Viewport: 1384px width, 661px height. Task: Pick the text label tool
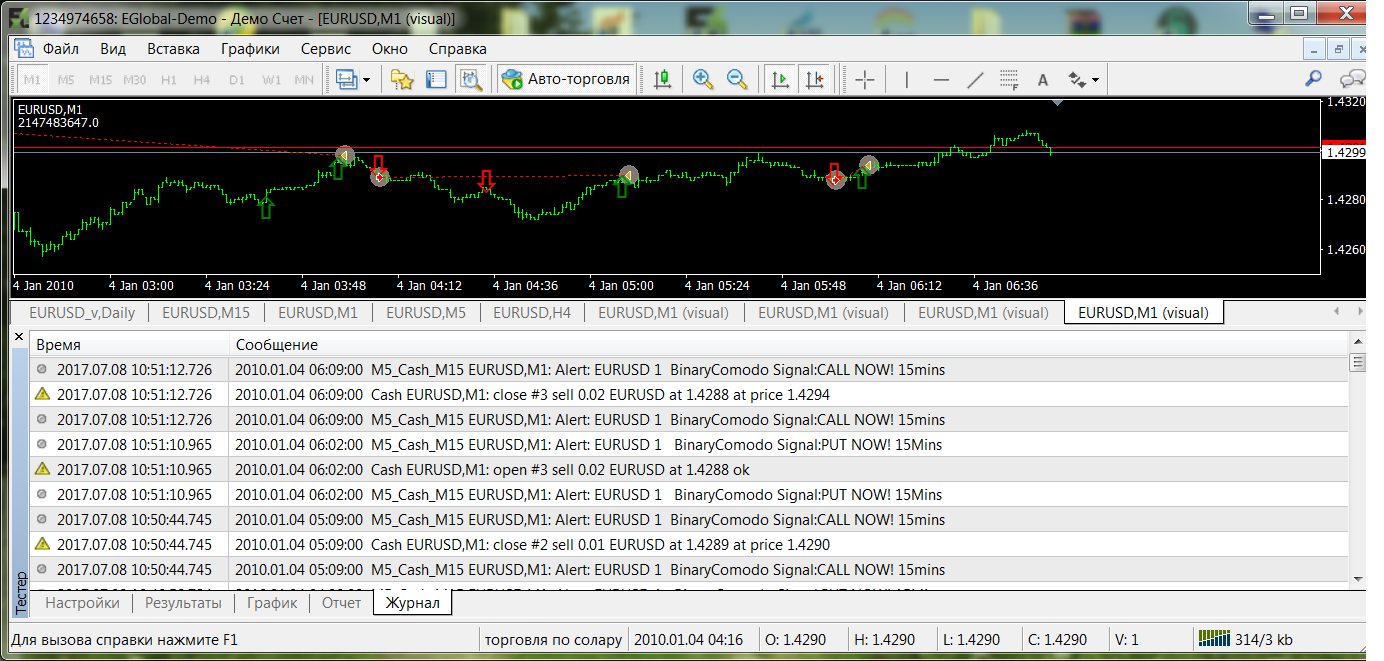tap(1043, 80)
